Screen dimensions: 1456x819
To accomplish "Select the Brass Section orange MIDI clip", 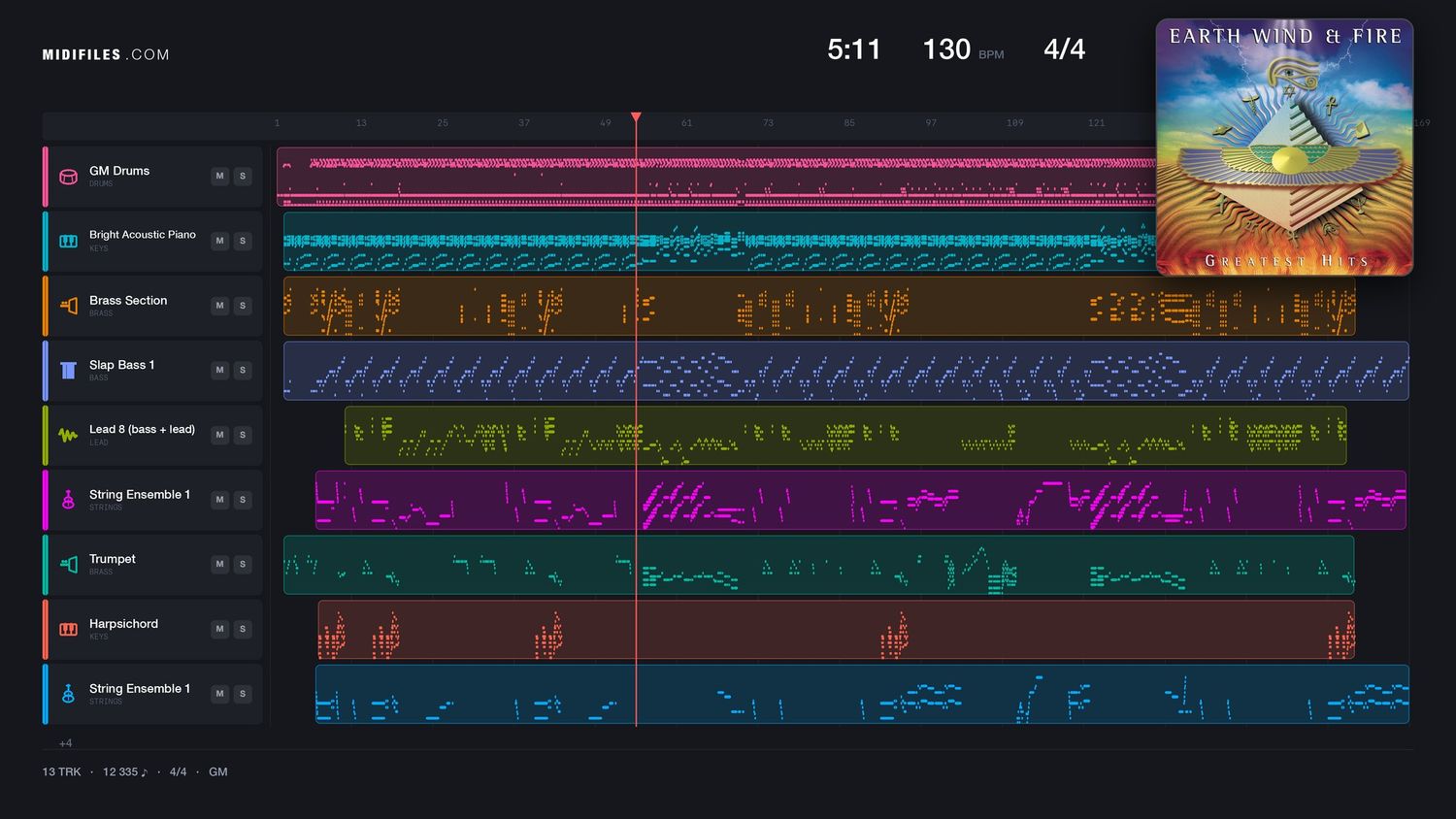I will [x=819, y=306].
